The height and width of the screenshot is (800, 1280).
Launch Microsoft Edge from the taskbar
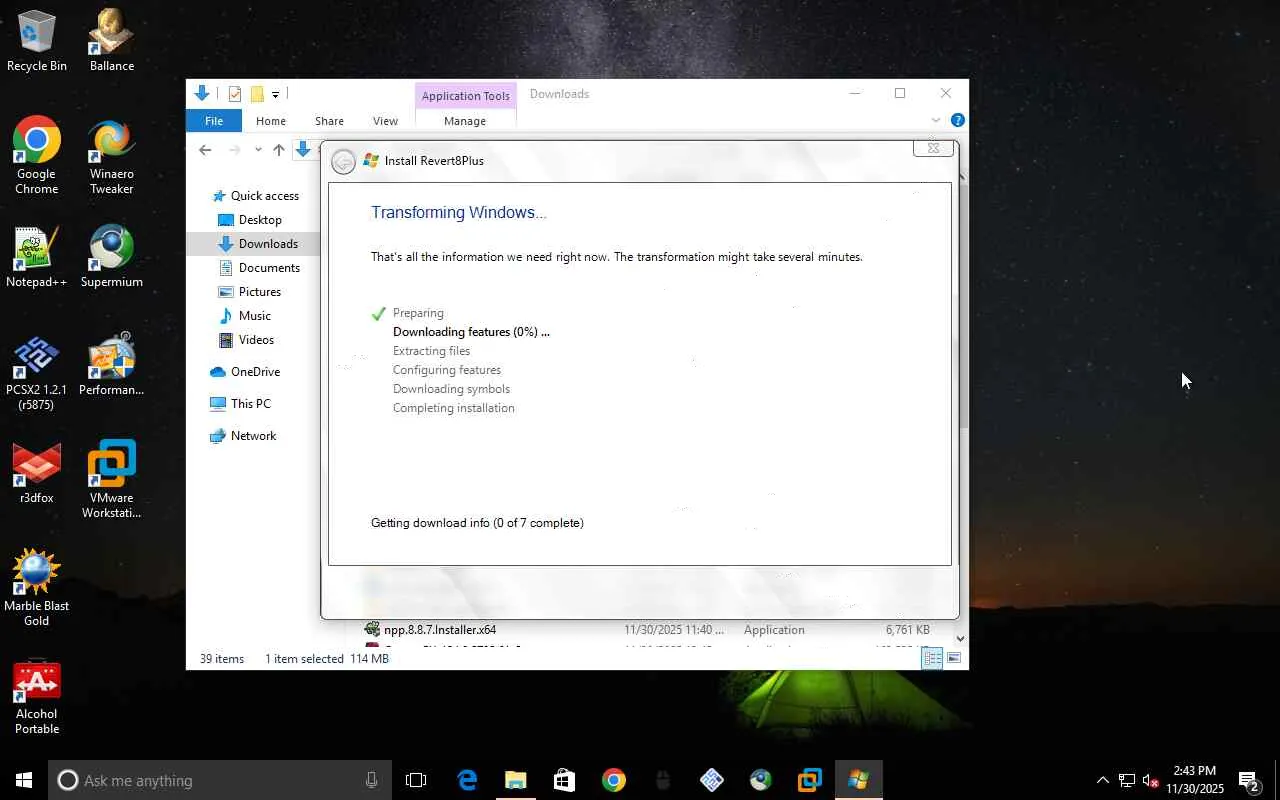pyautogui.click(x=467, y=780)
